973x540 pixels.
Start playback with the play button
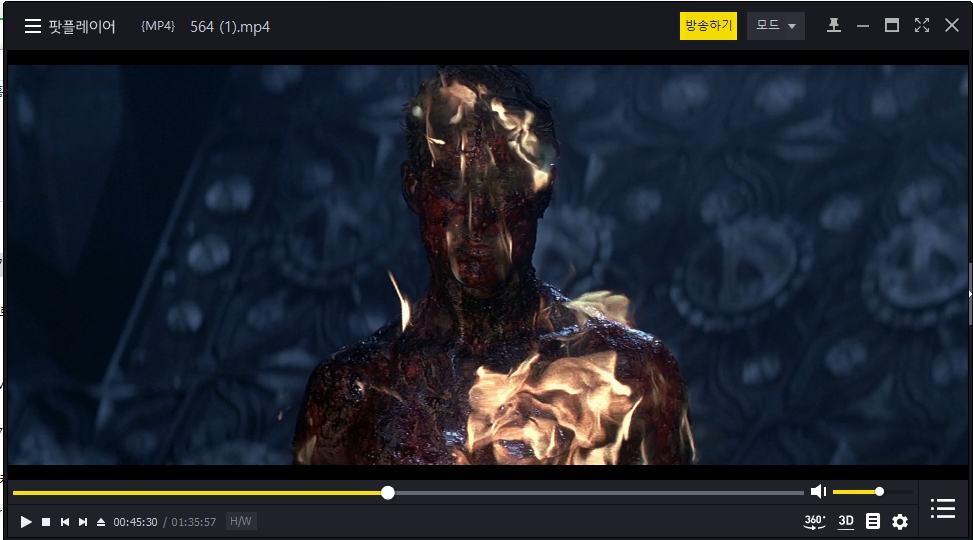click(25, 522)
